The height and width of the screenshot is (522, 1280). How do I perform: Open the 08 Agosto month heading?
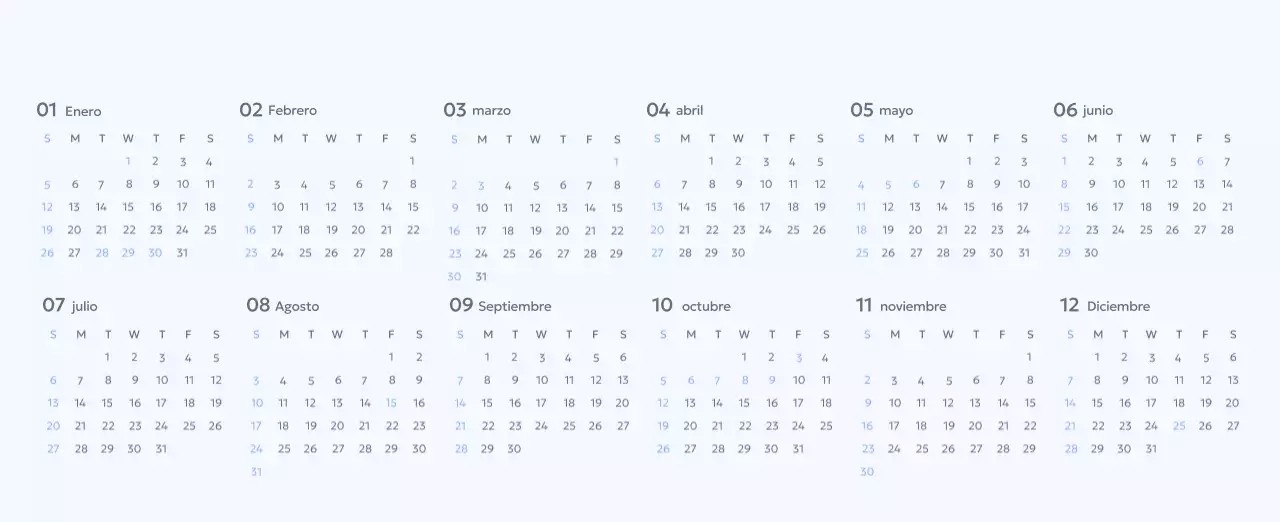283,305
